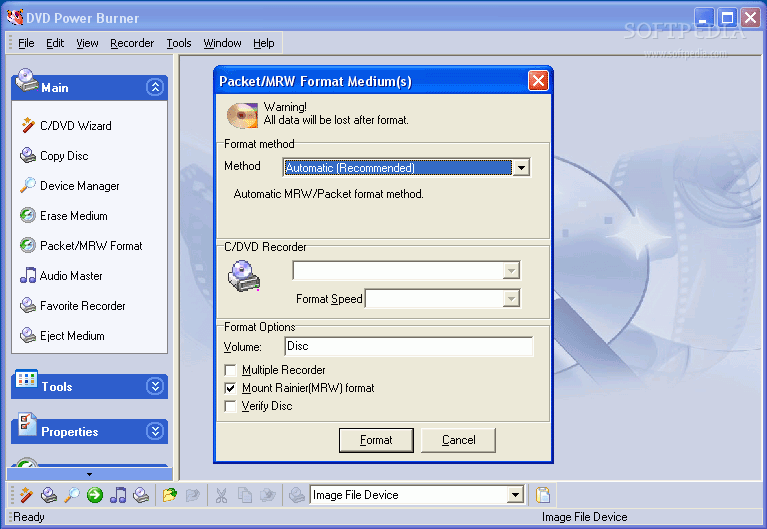Open the Help menu
Image resolution: width=767 pixels, height=529 pixels.
pos(263,43)
